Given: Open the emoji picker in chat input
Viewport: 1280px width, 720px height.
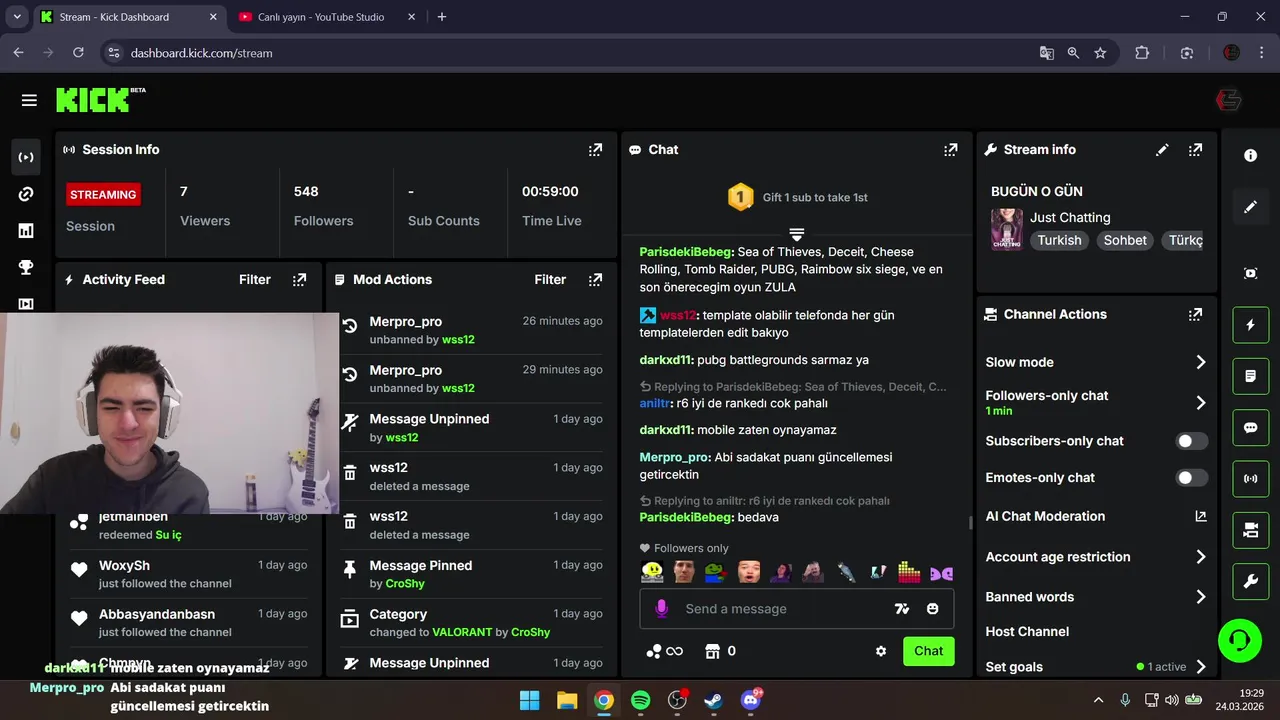Looking at the screenshot, I should [x=932, y=608].
